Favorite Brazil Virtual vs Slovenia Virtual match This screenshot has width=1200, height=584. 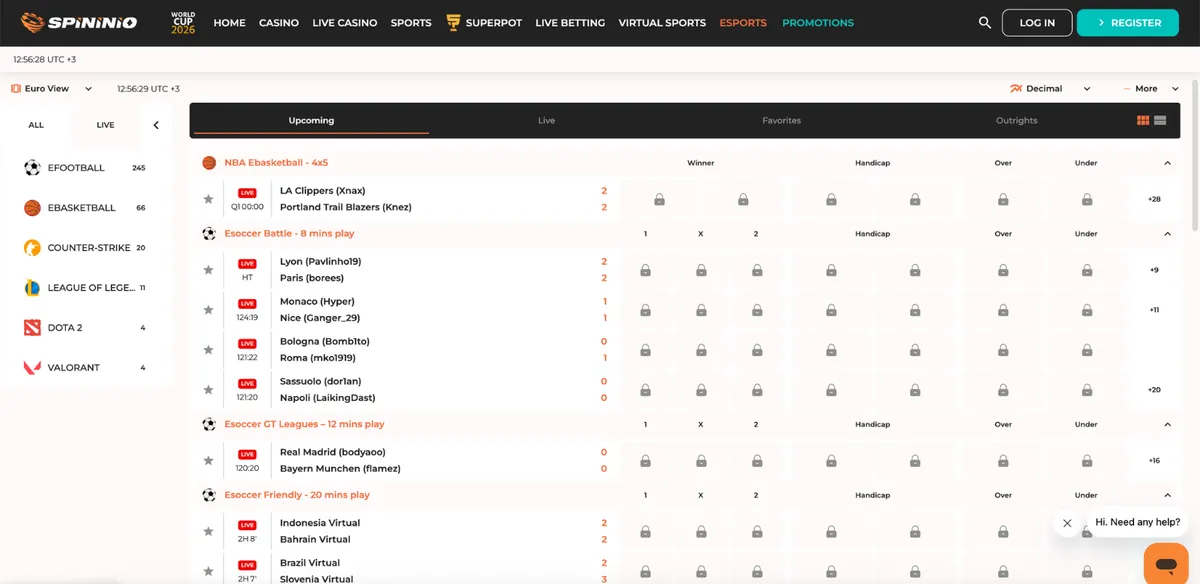208,571
